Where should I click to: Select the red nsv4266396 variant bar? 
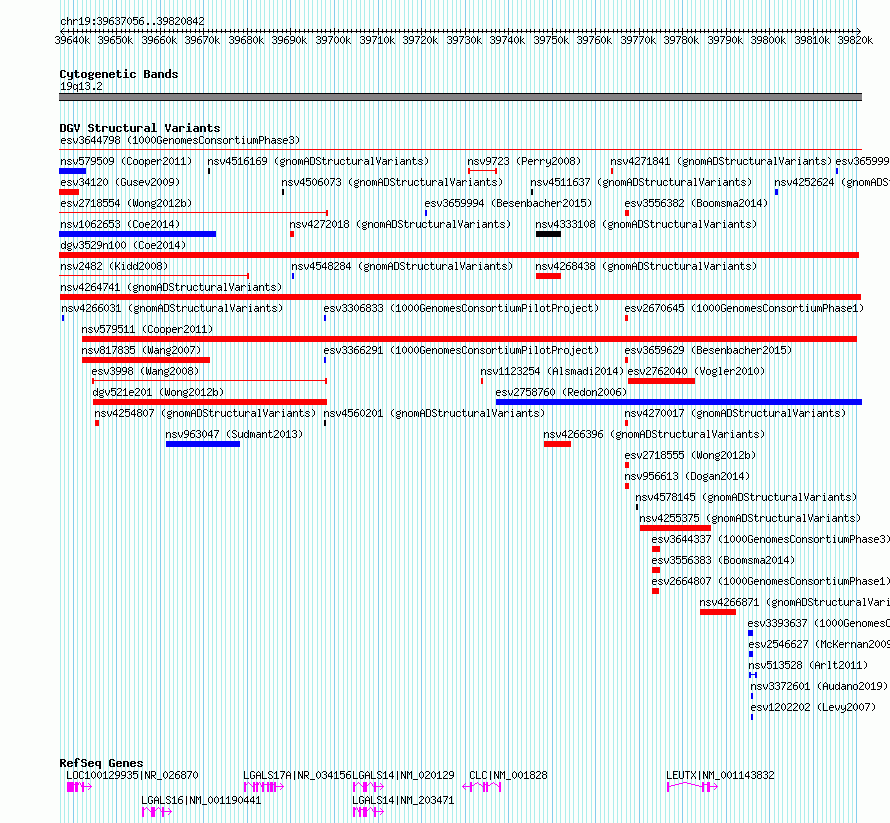point(557,444)
